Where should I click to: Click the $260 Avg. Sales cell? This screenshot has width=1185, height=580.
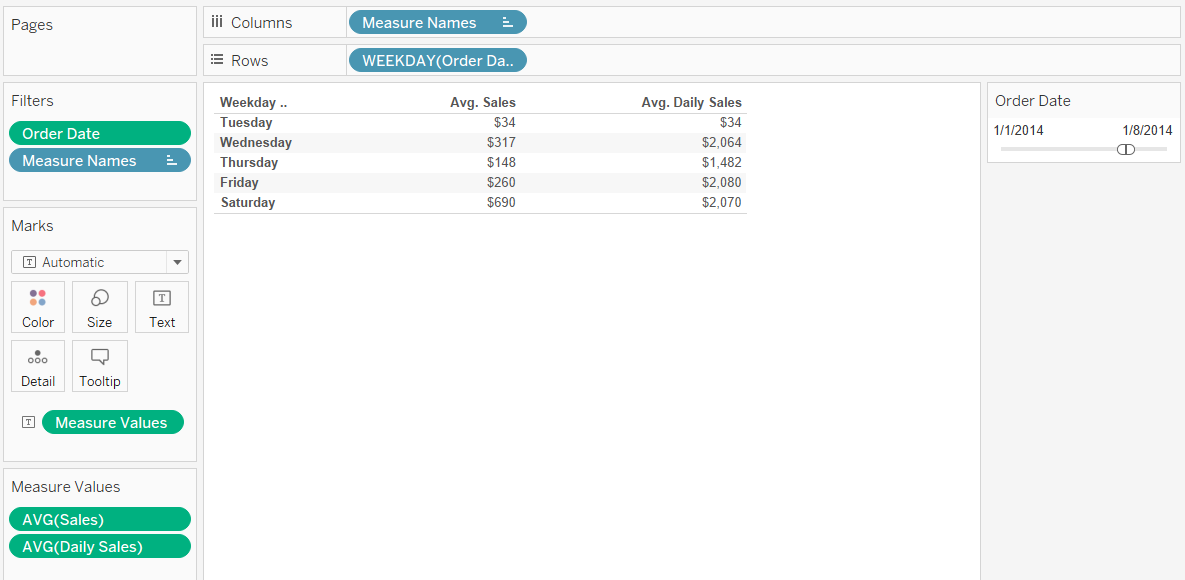coord(501,182)
